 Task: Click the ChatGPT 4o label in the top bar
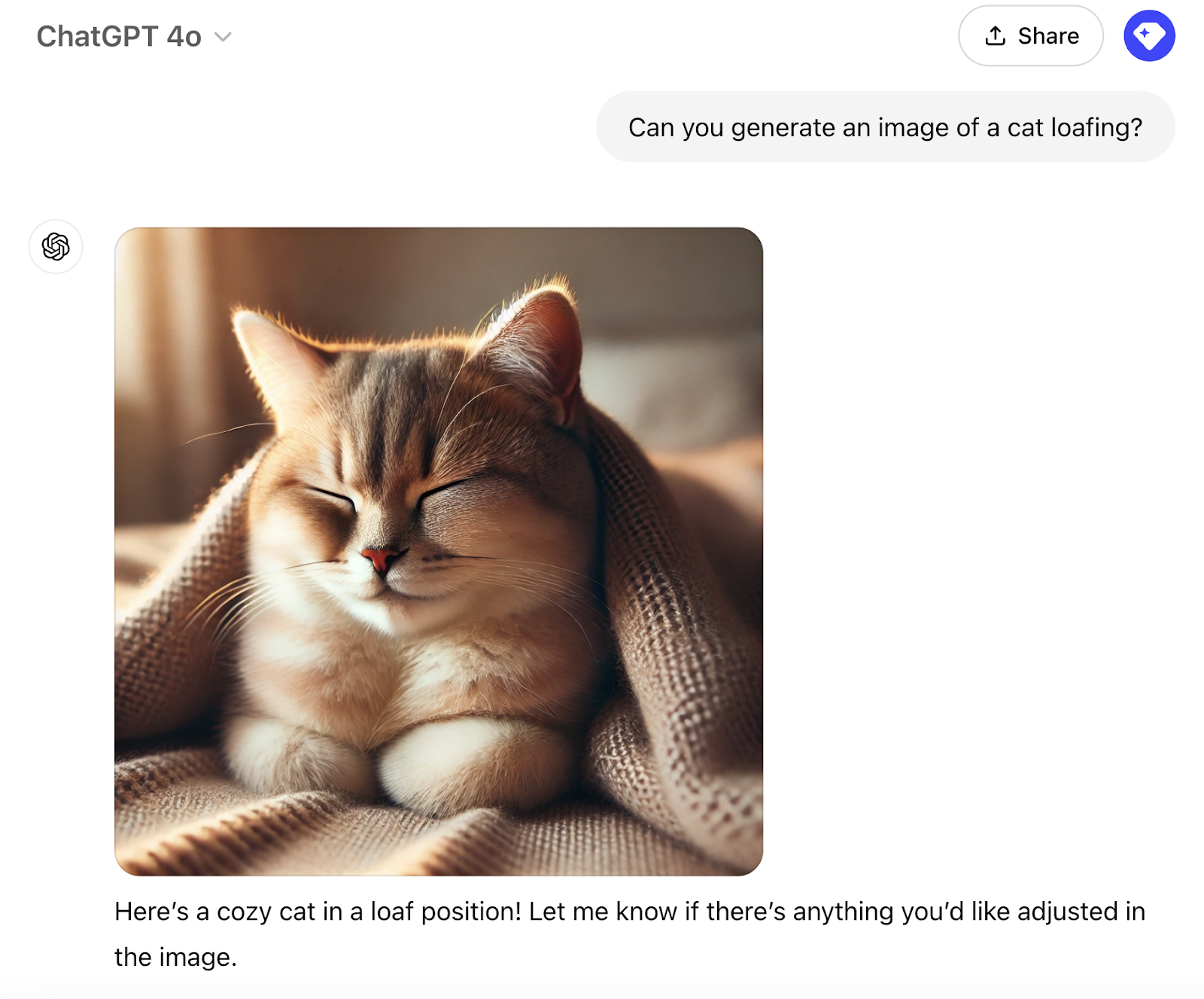[119, 36]
